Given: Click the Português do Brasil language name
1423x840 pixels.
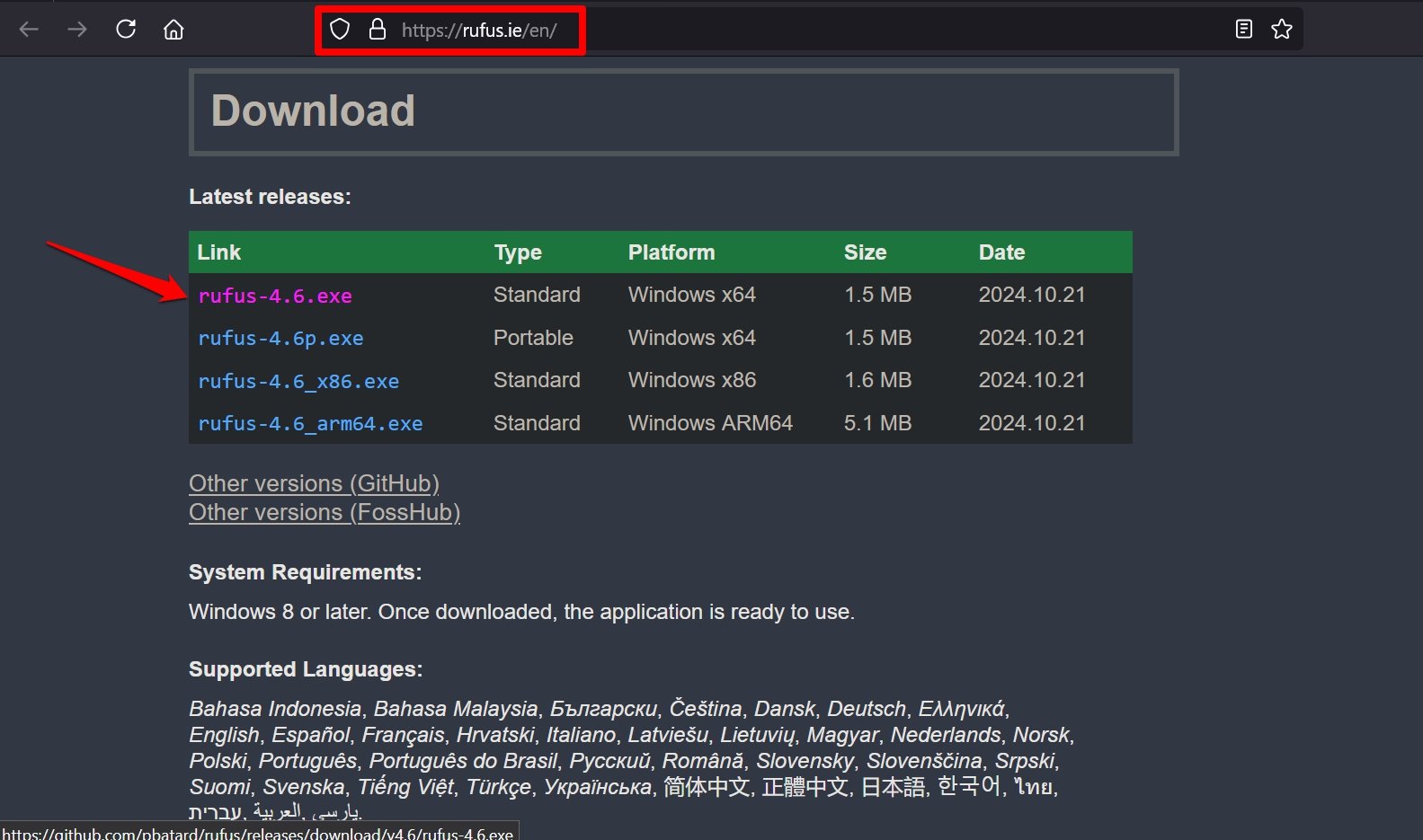Looking at the screenshot, I should pyautogui.click(x=463, y=761).
